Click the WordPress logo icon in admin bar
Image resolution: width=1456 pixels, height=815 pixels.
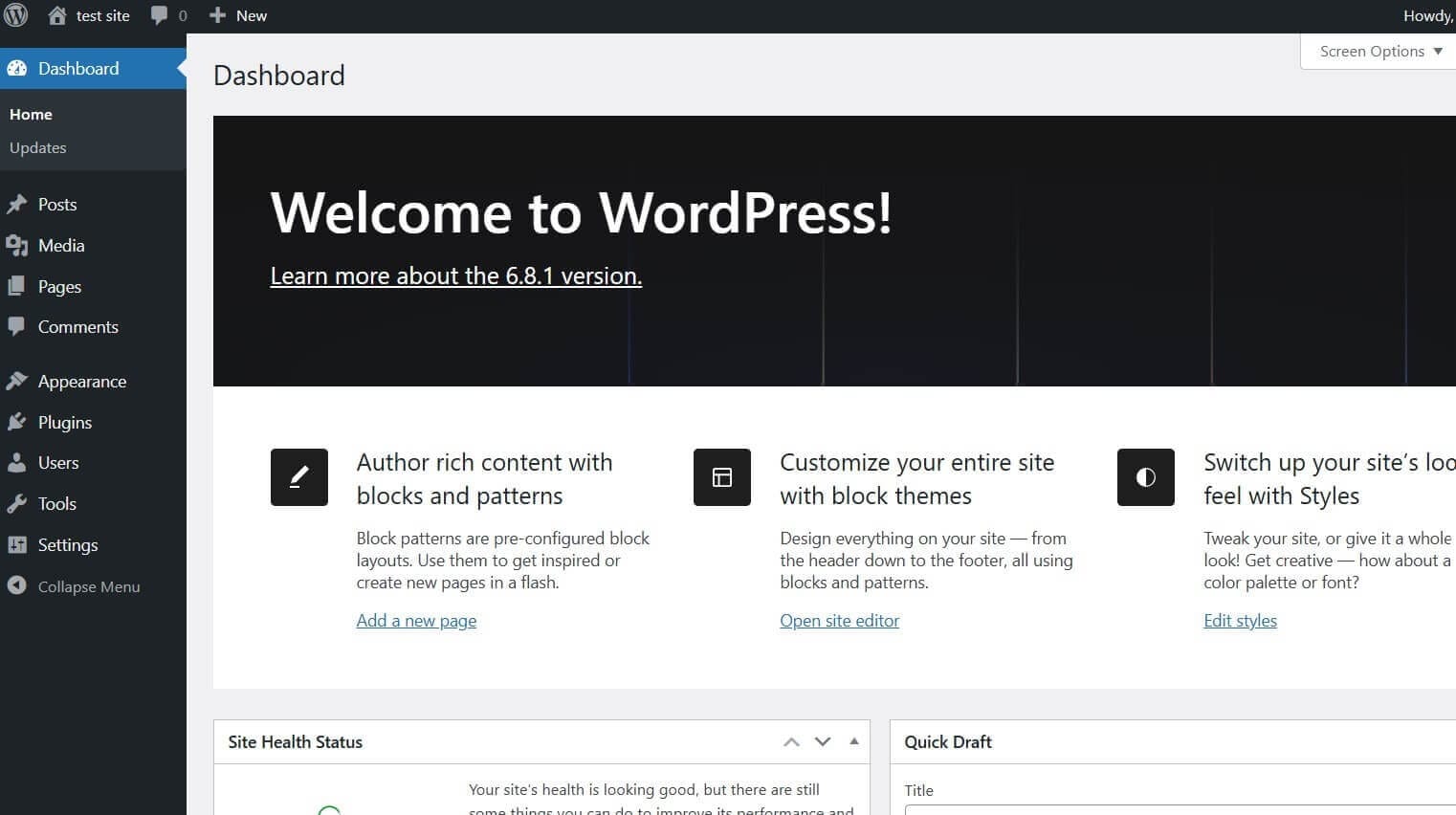click(16, 15)
